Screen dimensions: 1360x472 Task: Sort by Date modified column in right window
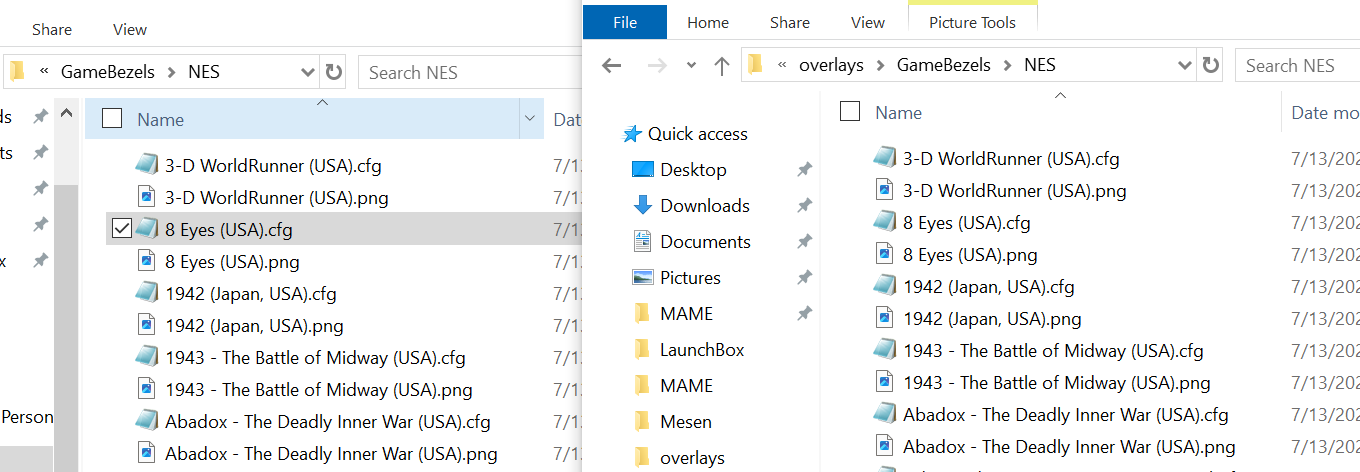click(x=1323, y=112)
